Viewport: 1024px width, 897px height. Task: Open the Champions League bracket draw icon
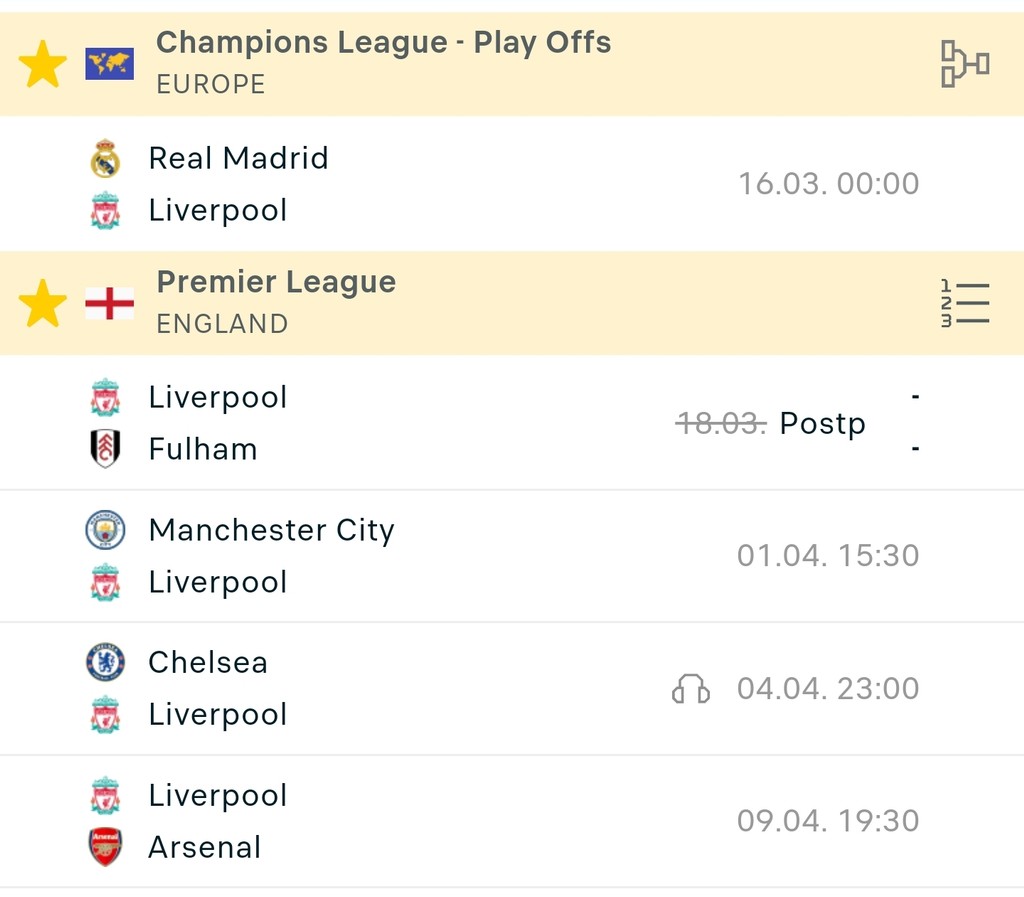point(964,65)
